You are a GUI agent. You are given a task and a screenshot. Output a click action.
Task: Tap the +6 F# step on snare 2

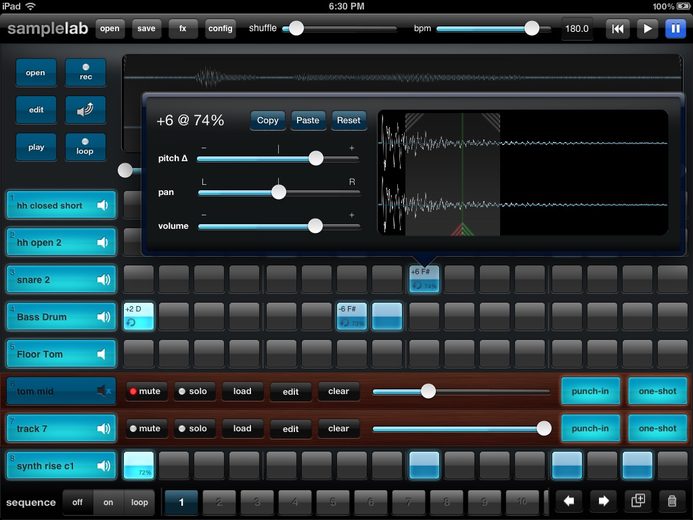coord(424,279)
